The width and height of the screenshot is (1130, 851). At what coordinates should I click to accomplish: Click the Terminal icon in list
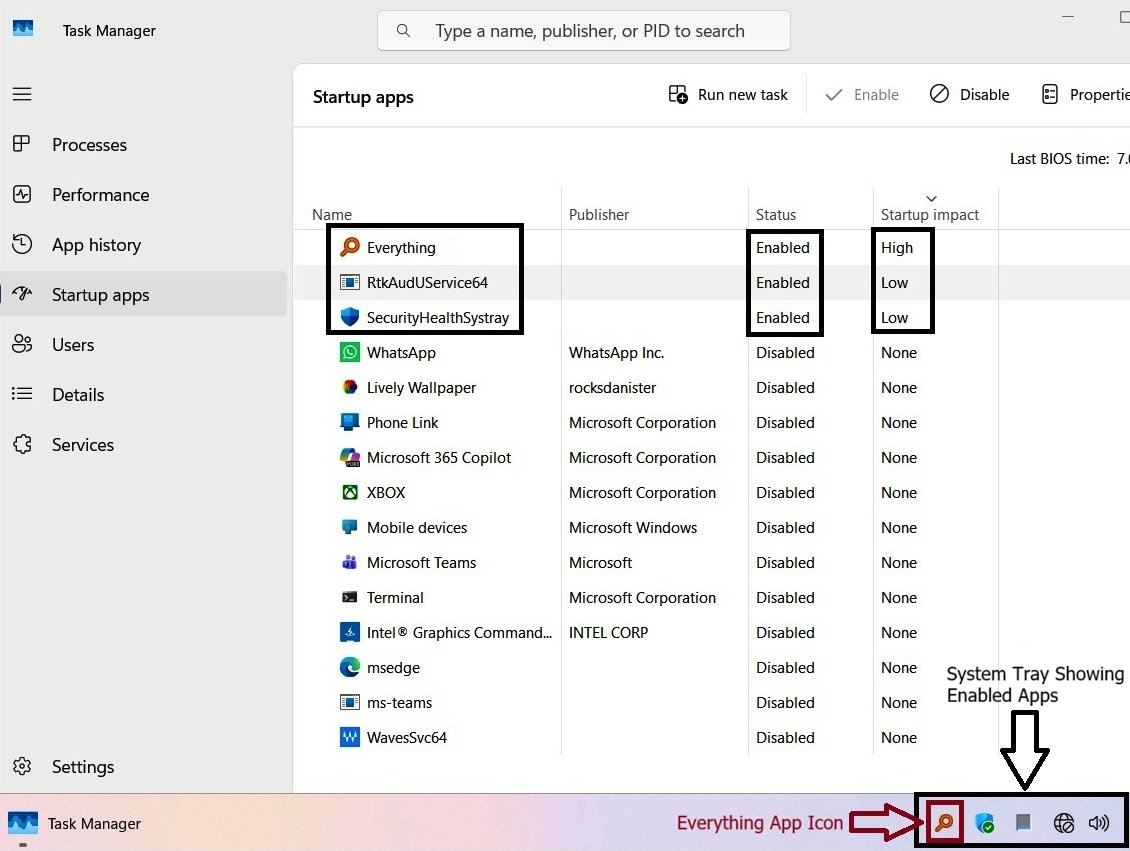pyautogui.click(x=350, y=597)
